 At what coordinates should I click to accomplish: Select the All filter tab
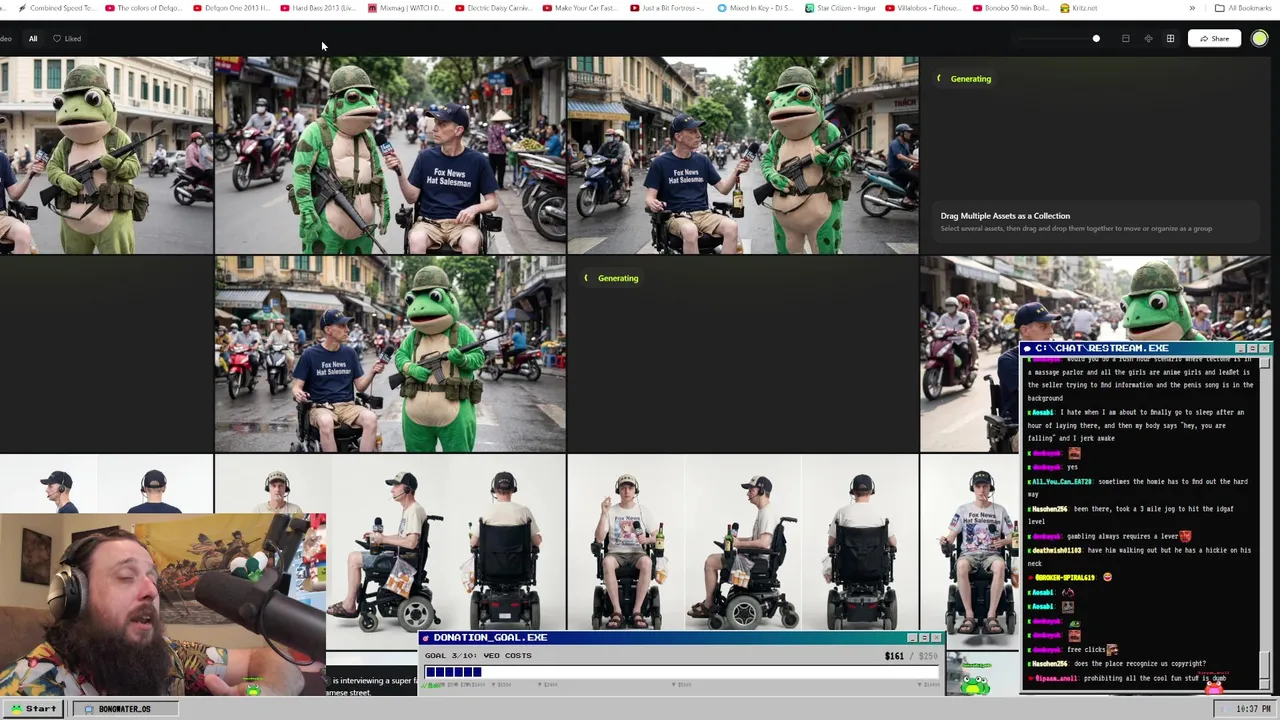tap(33, 39)
